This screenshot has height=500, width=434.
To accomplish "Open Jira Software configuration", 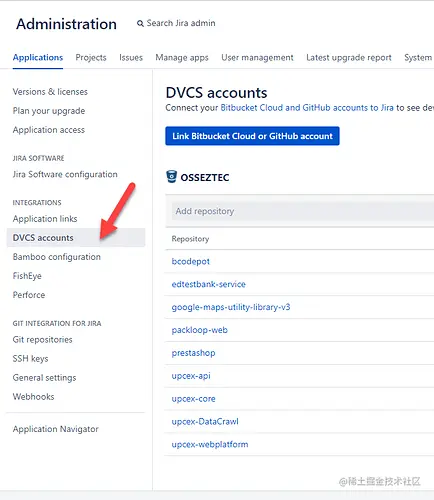I will pyautogui.click(x=65, y=174).
